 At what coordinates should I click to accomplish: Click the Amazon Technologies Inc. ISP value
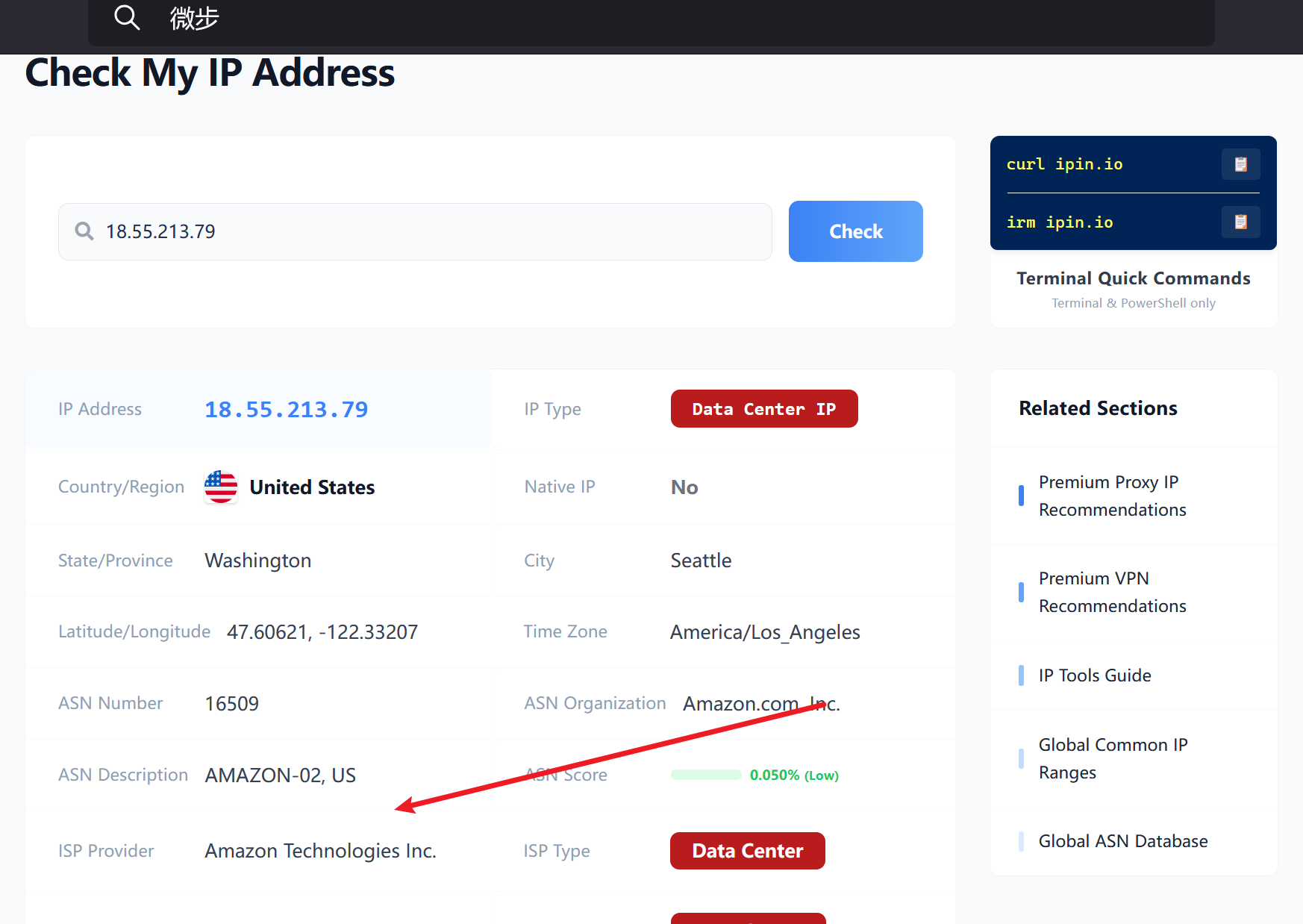click(320, 851)
